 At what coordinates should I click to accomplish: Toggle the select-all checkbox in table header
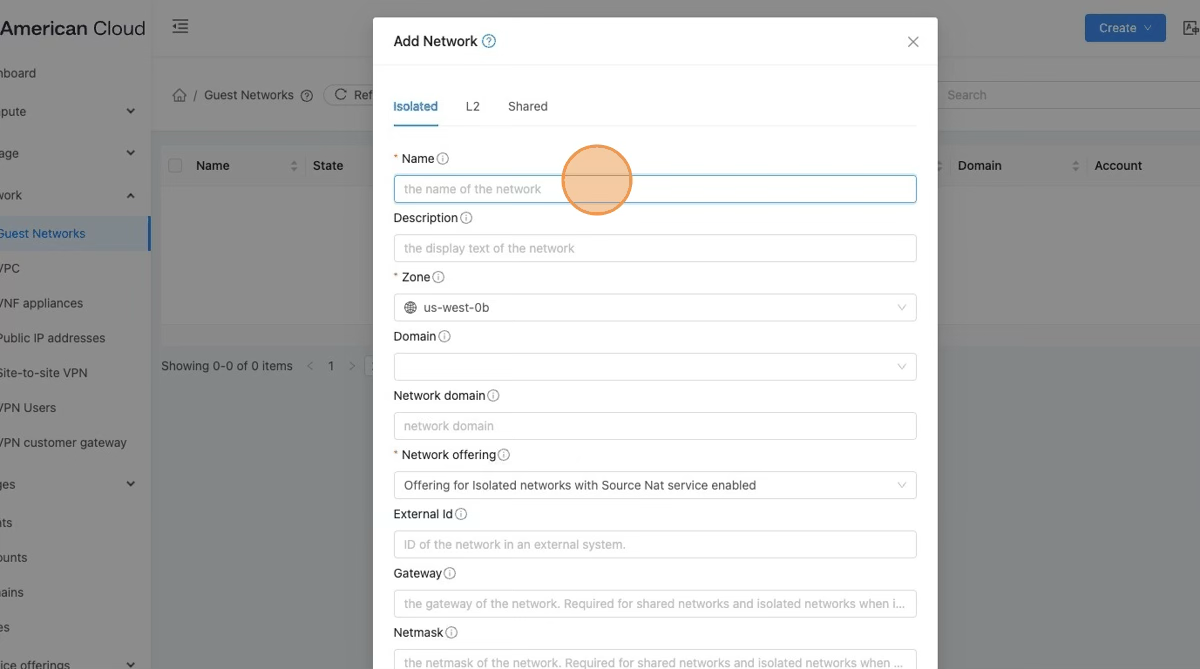click(175, 166)
